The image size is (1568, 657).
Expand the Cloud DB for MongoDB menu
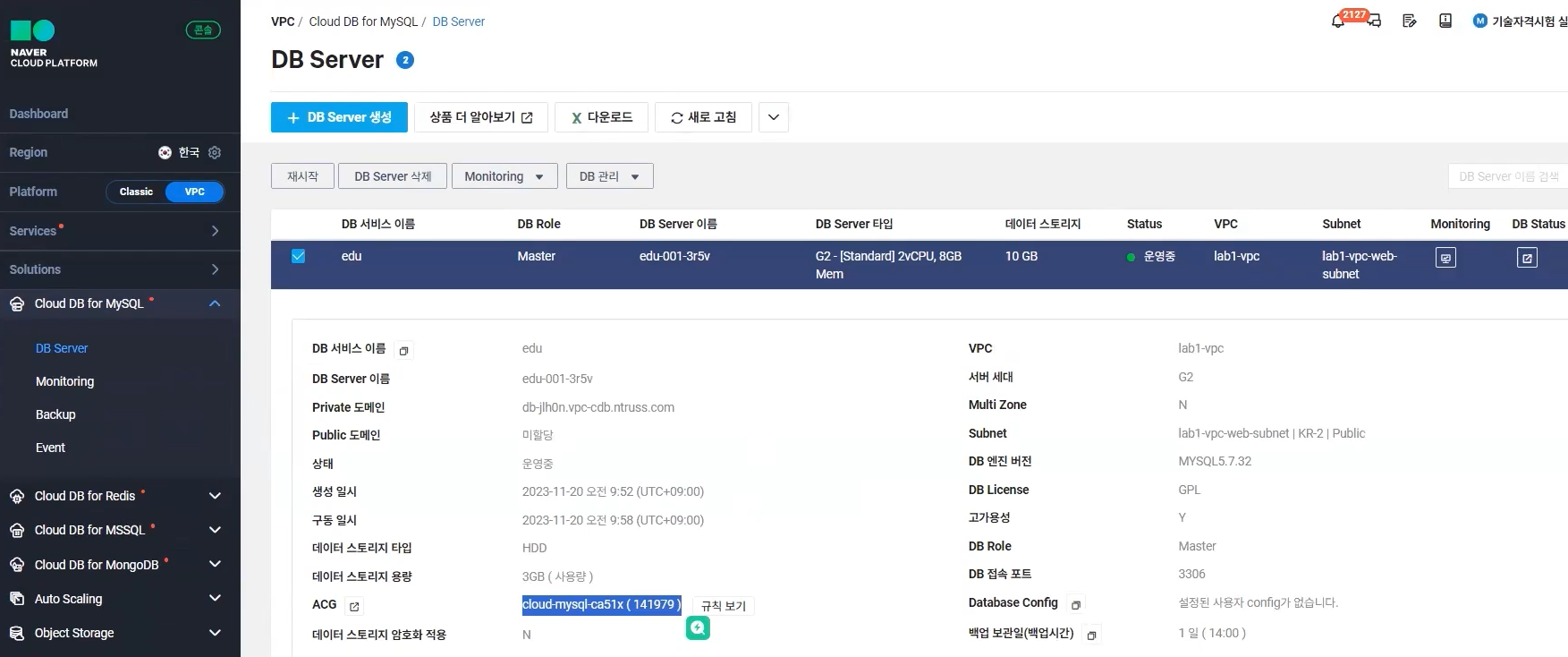(x=215, y=565)
